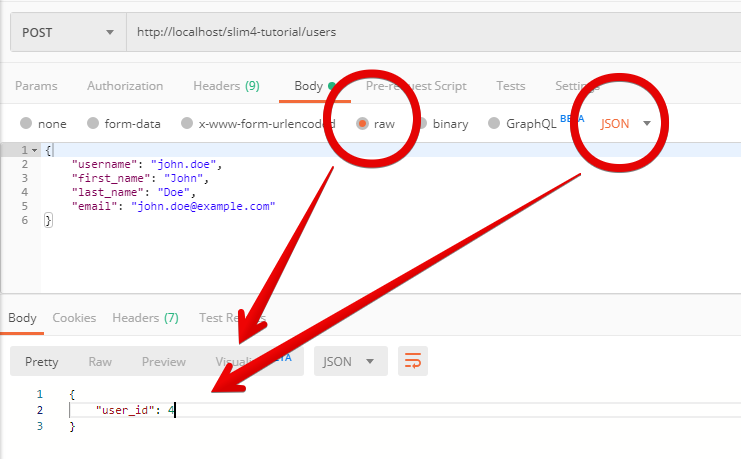Select the none body type radio button

[26, 124]
